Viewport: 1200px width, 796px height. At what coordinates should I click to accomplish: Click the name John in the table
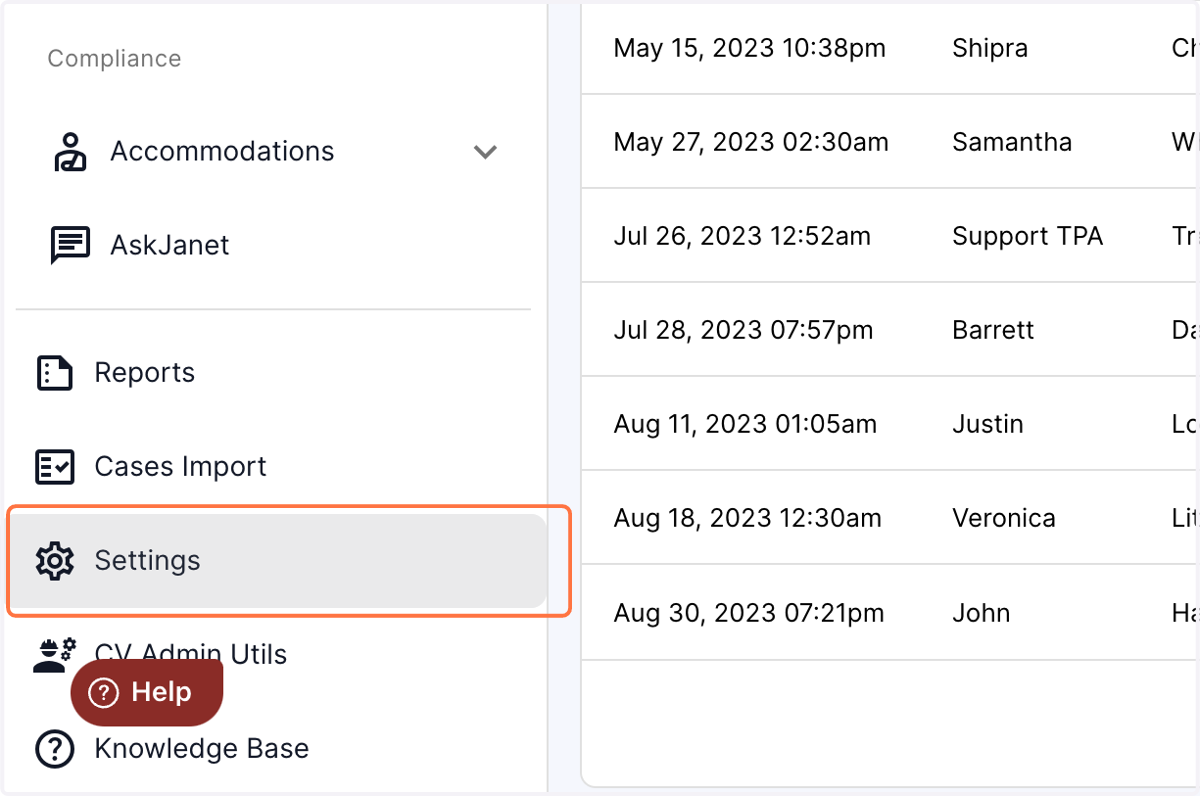981,612
